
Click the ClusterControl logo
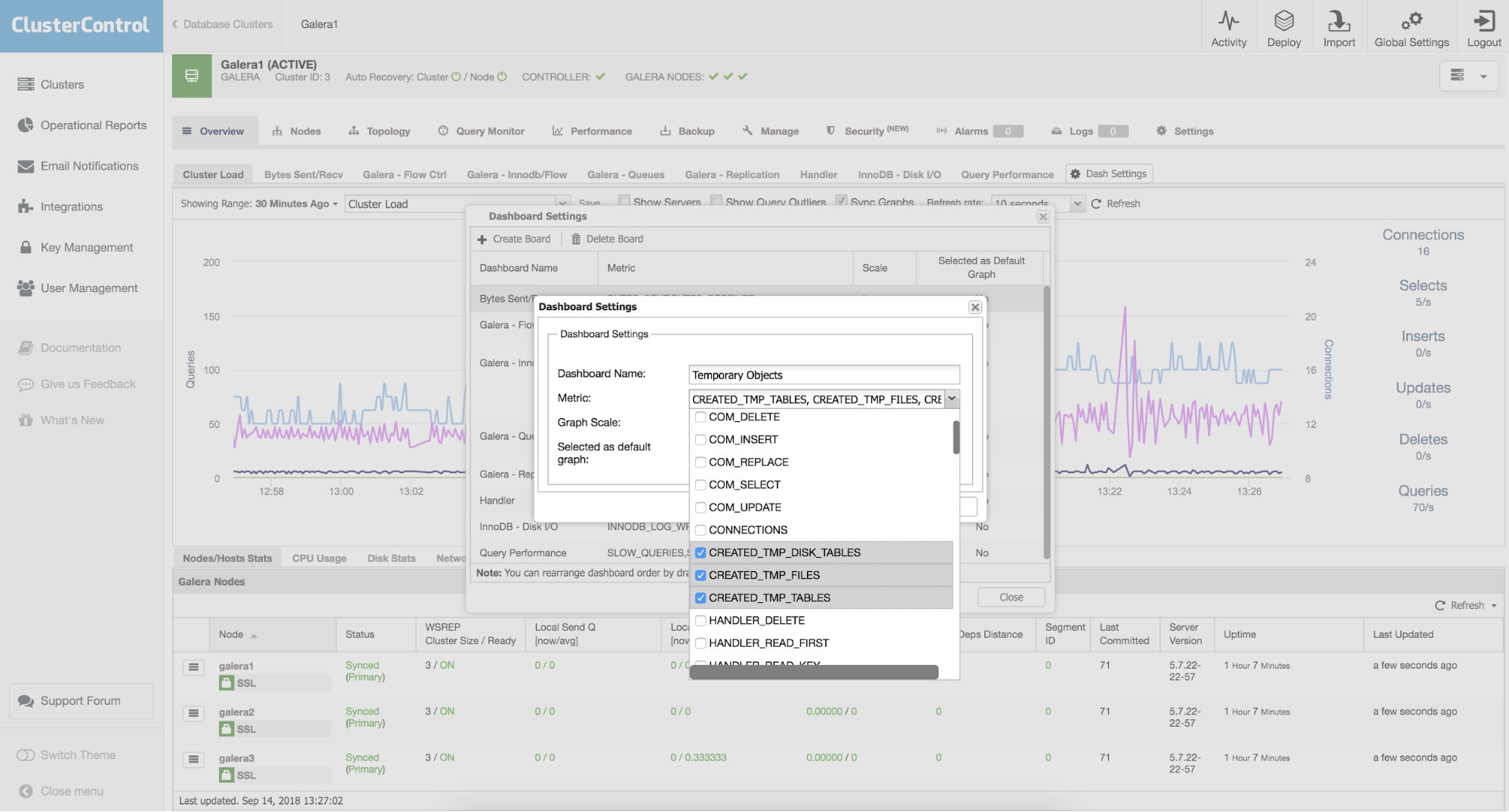coord(80,25)
